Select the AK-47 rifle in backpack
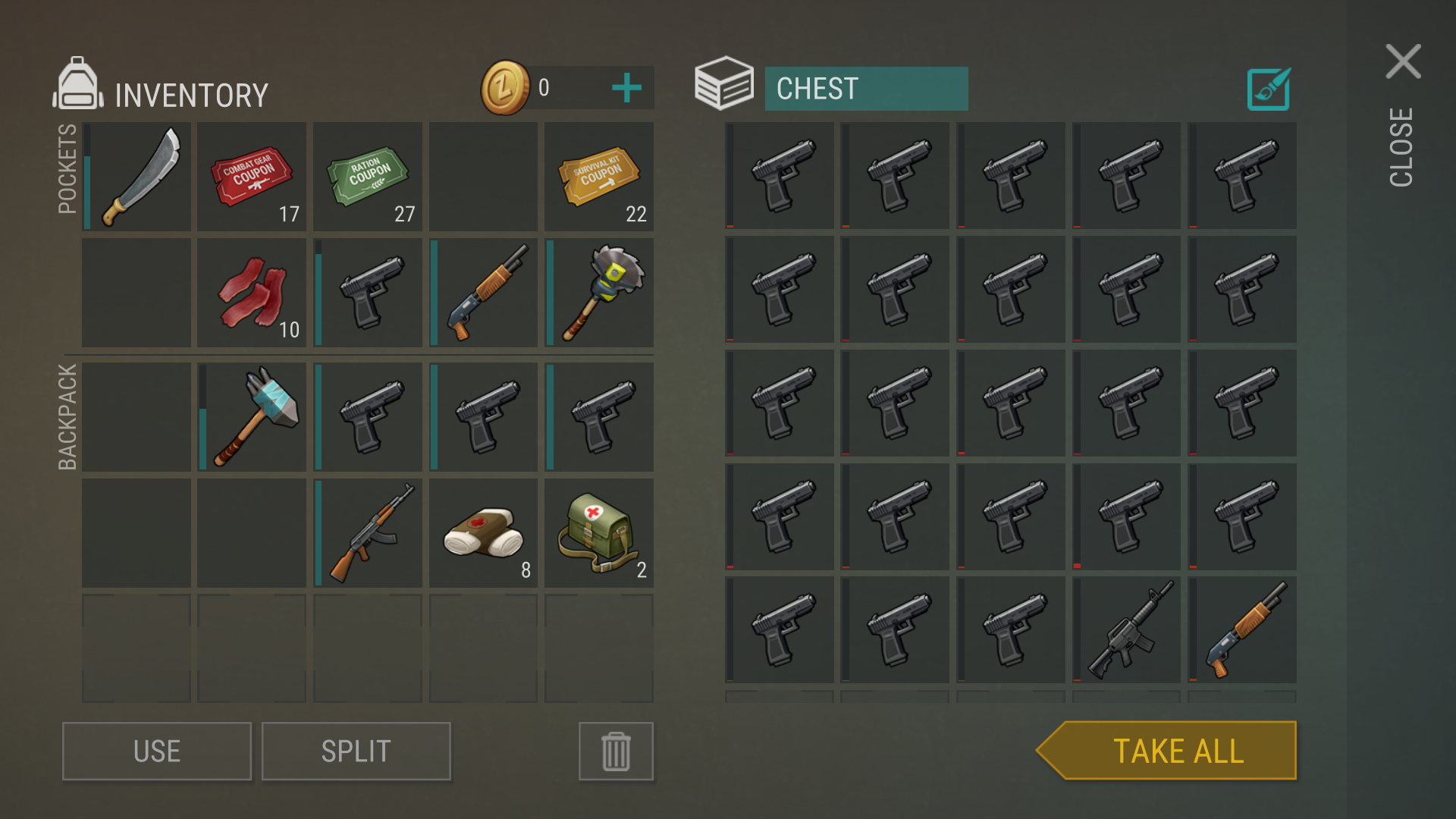Image resolution: width=1456 pixels, height=819 pixels. 368,532
